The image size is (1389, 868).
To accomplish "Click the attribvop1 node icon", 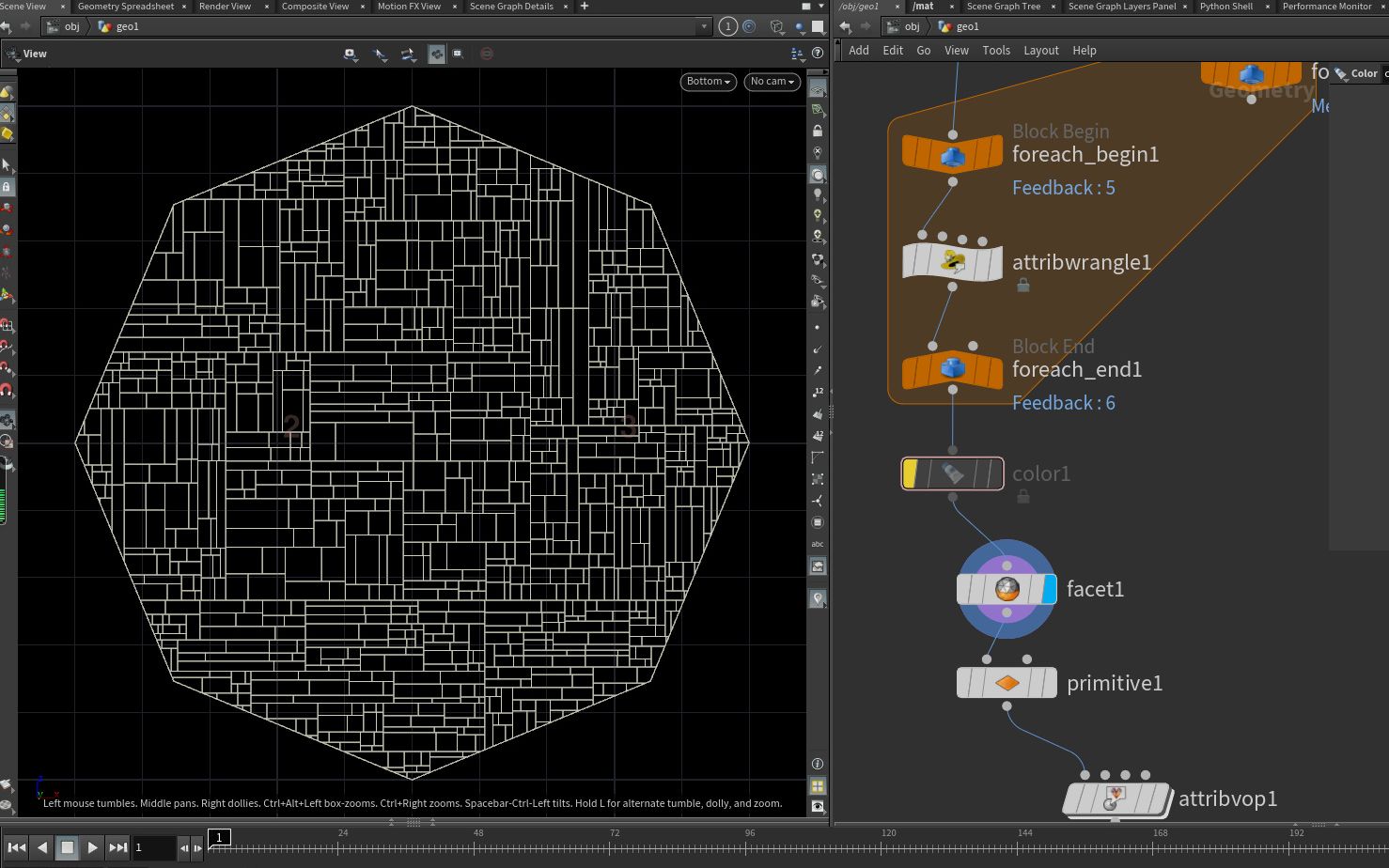I will pos(1115,799).
